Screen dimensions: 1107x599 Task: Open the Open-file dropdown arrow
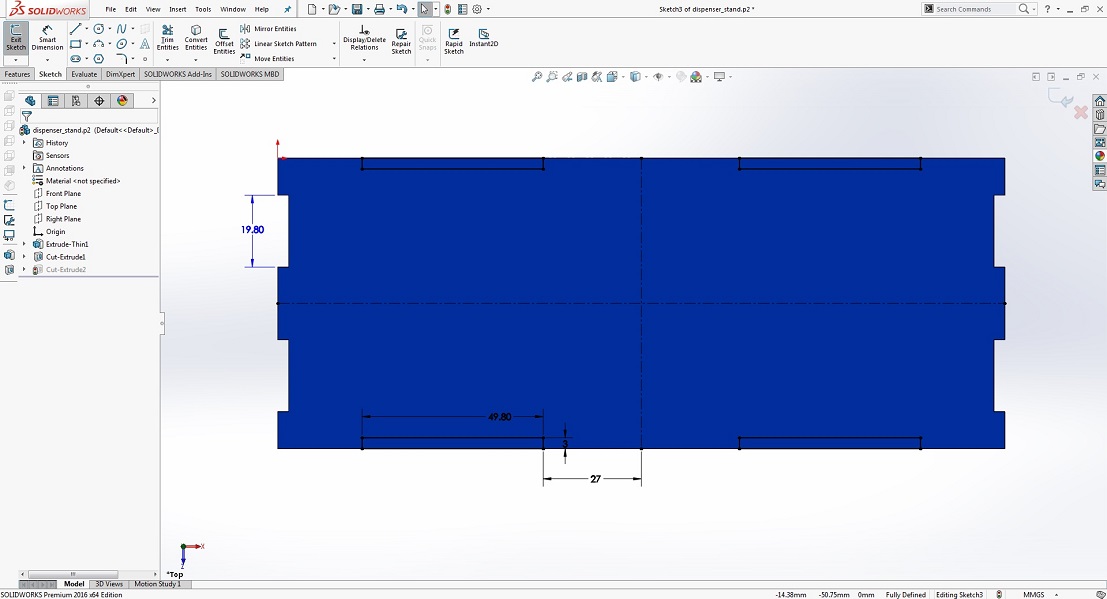click(x=345, y=9)
